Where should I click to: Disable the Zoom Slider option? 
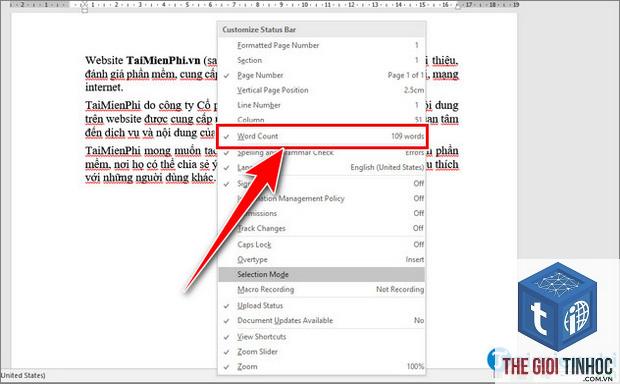[x=322, y=352]
